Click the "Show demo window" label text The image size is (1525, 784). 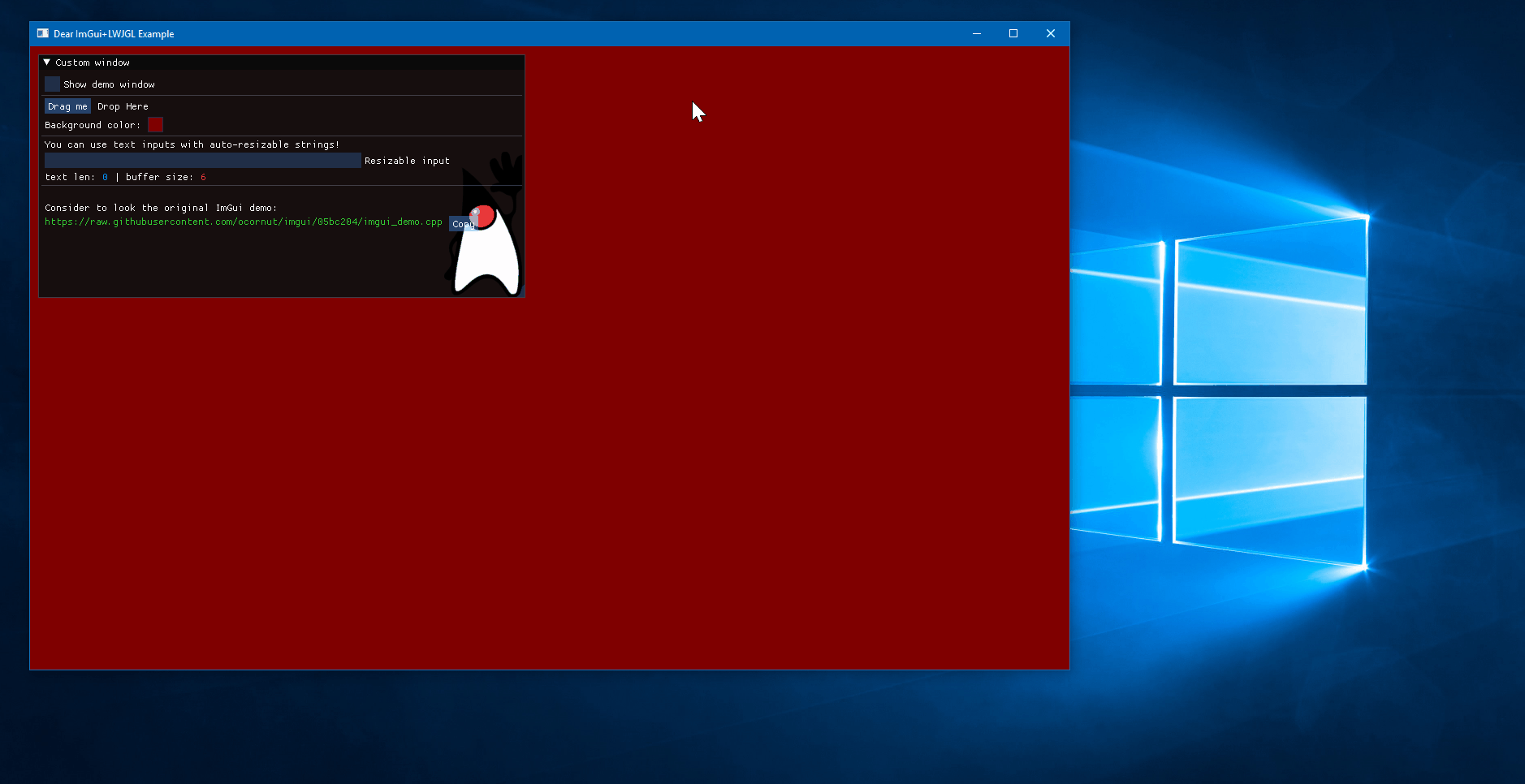click(x=109, y=84)
